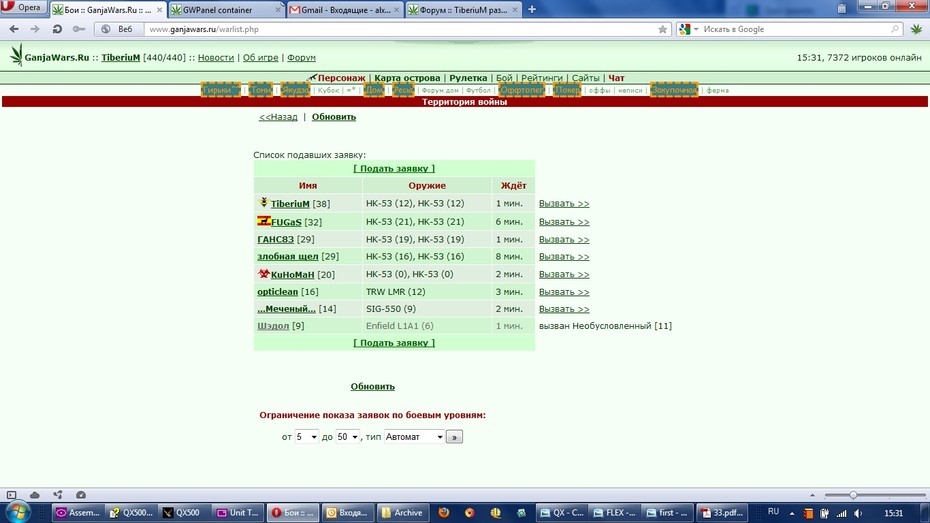The height and width of the screenshot is (523, 930).
Task: Open the Карта острова menu item
Action: coord(407,78)
